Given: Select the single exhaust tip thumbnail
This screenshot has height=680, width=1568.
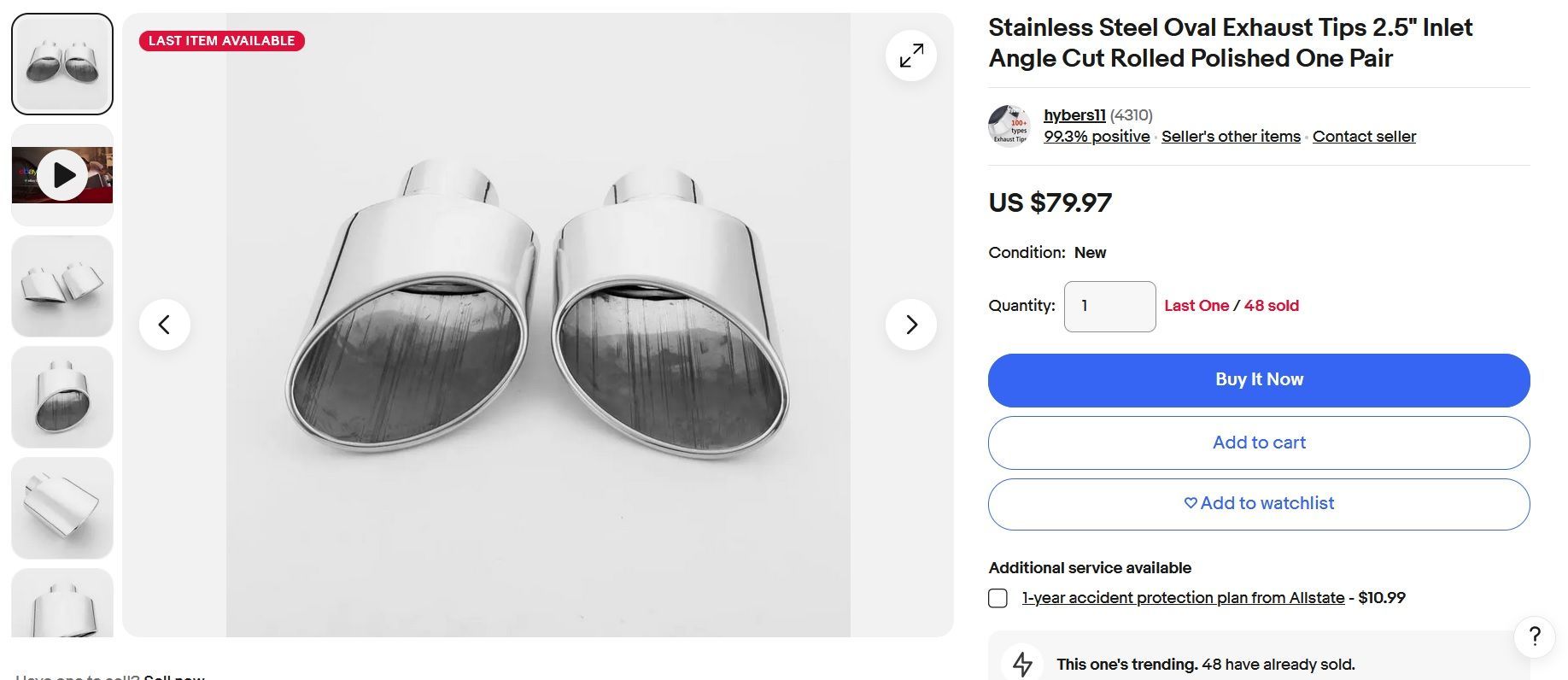Looking at the screenshot, I should pos(62,397).
